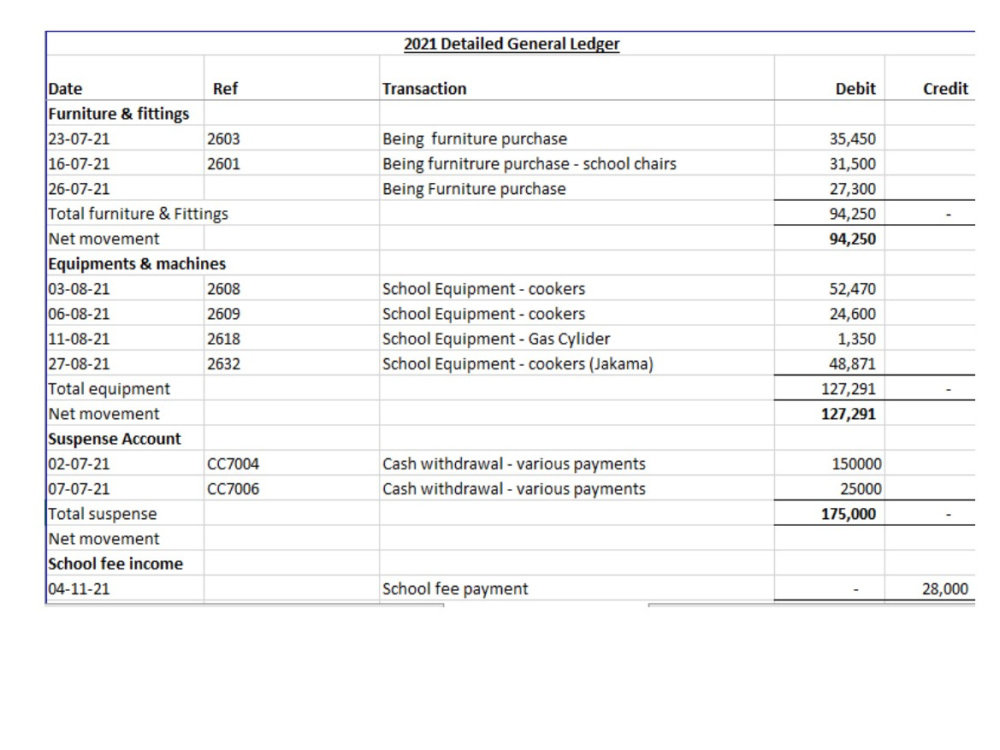Click the 'cookers (Jakama)' transaction cell

518,364
